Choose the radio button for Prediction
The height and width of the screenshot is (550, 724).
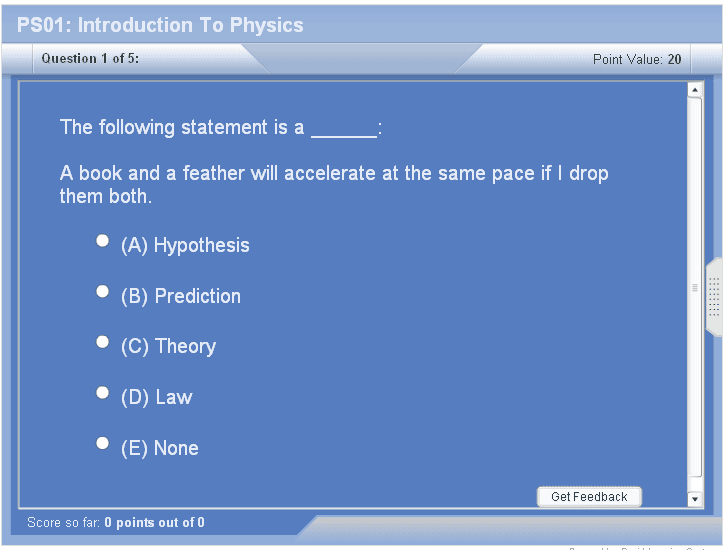[x=102, y=291]
